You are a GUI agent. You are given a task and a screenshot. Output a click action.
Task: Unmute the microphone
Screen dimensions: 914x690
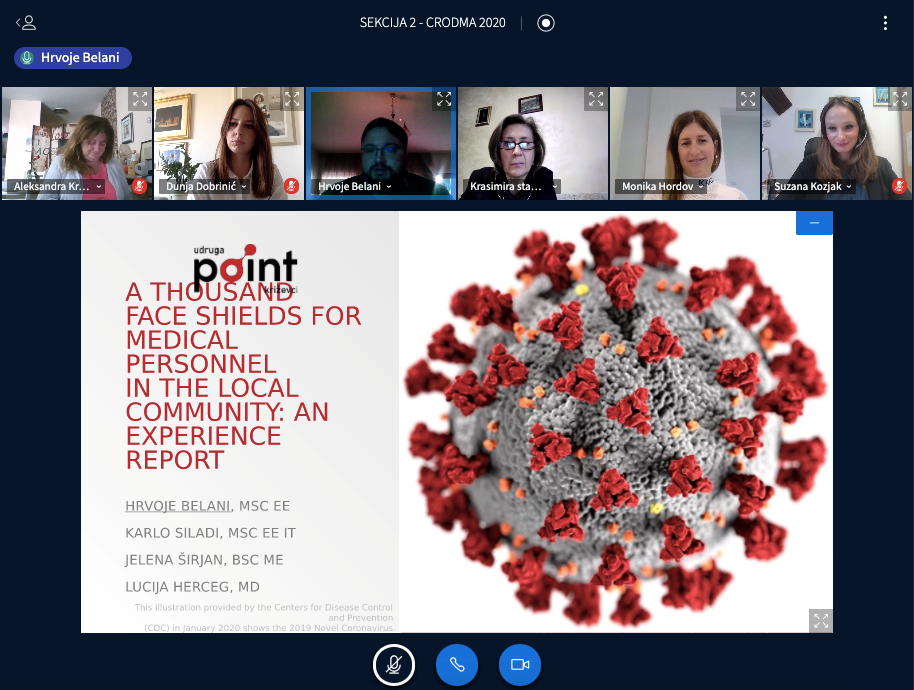tap(394, 665)
